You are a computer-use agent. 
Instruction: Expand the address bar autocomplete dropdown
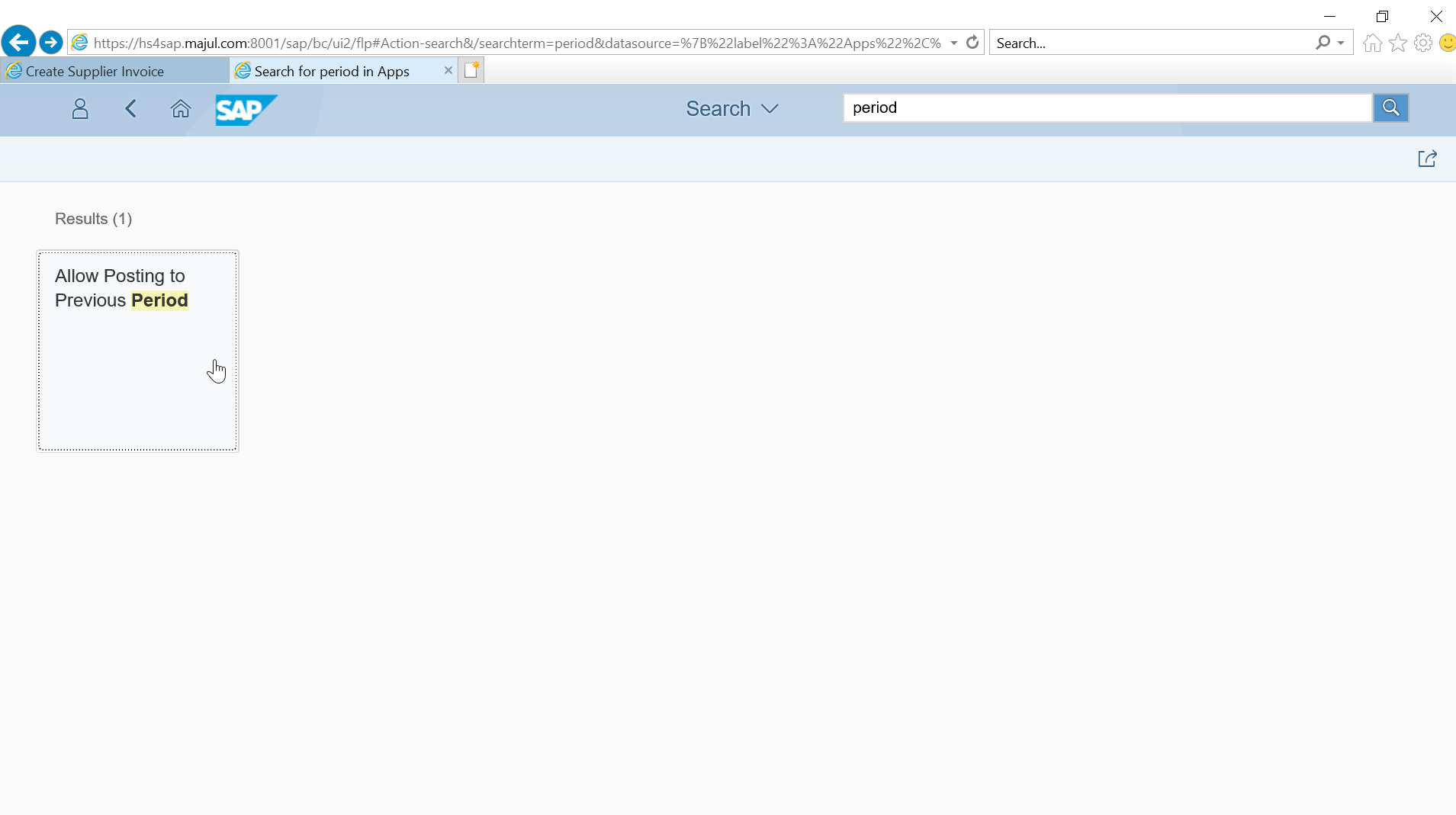tap(955, 43)
